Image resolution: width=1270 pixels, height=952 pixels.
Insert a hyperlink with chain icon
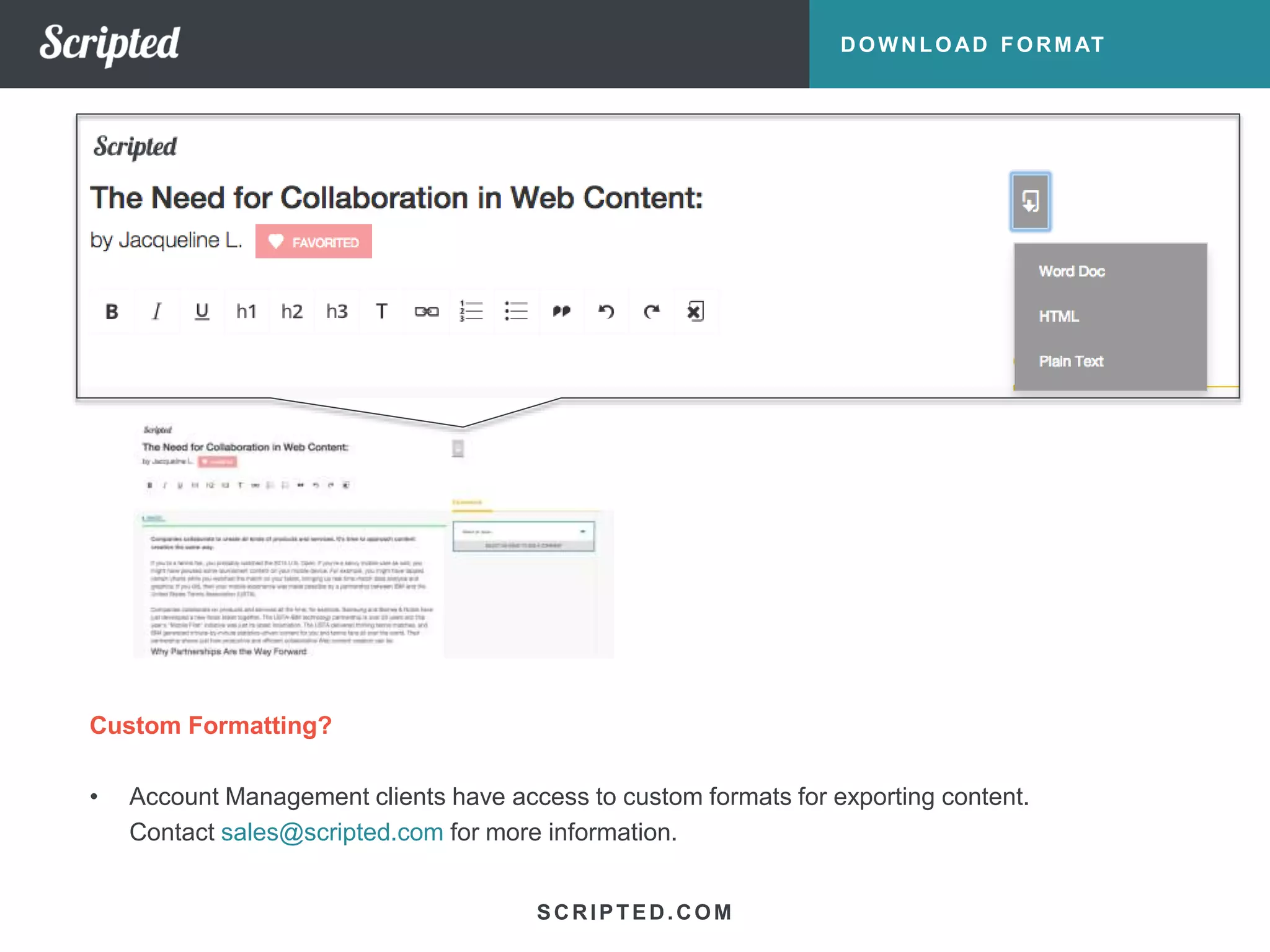click(427, 311)
